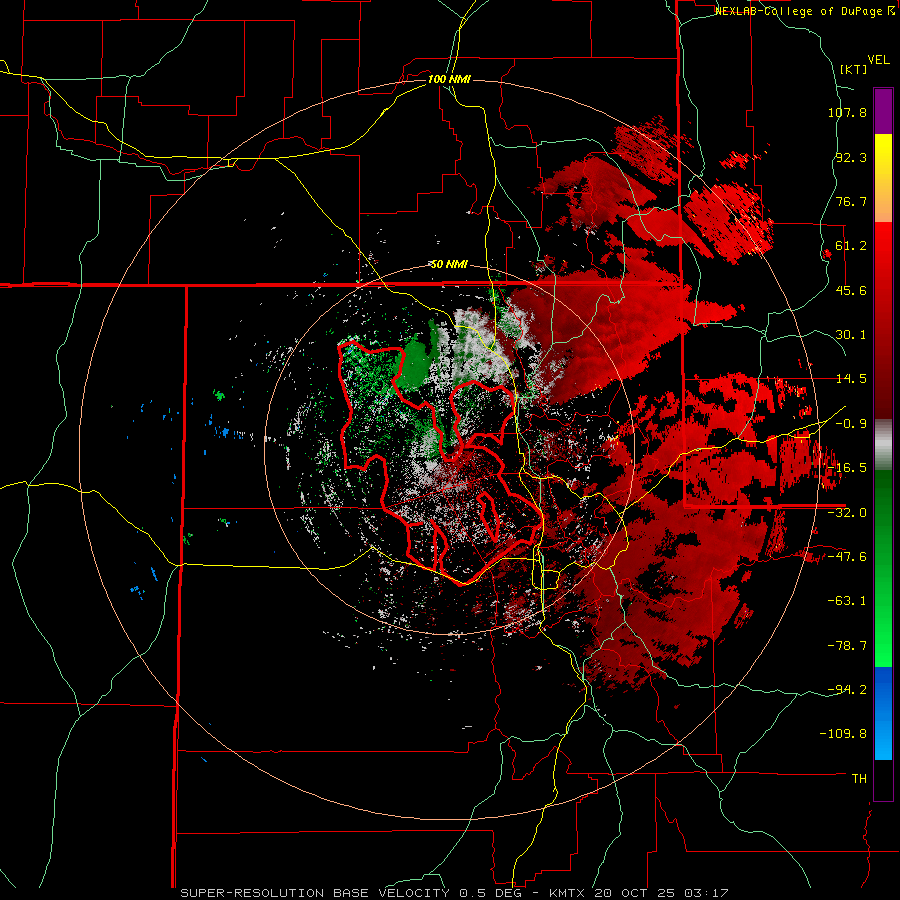The width and height of the screenshot is (900, 900).
Task: Click the 50 NMI range ring label
Action: [449, 265]
